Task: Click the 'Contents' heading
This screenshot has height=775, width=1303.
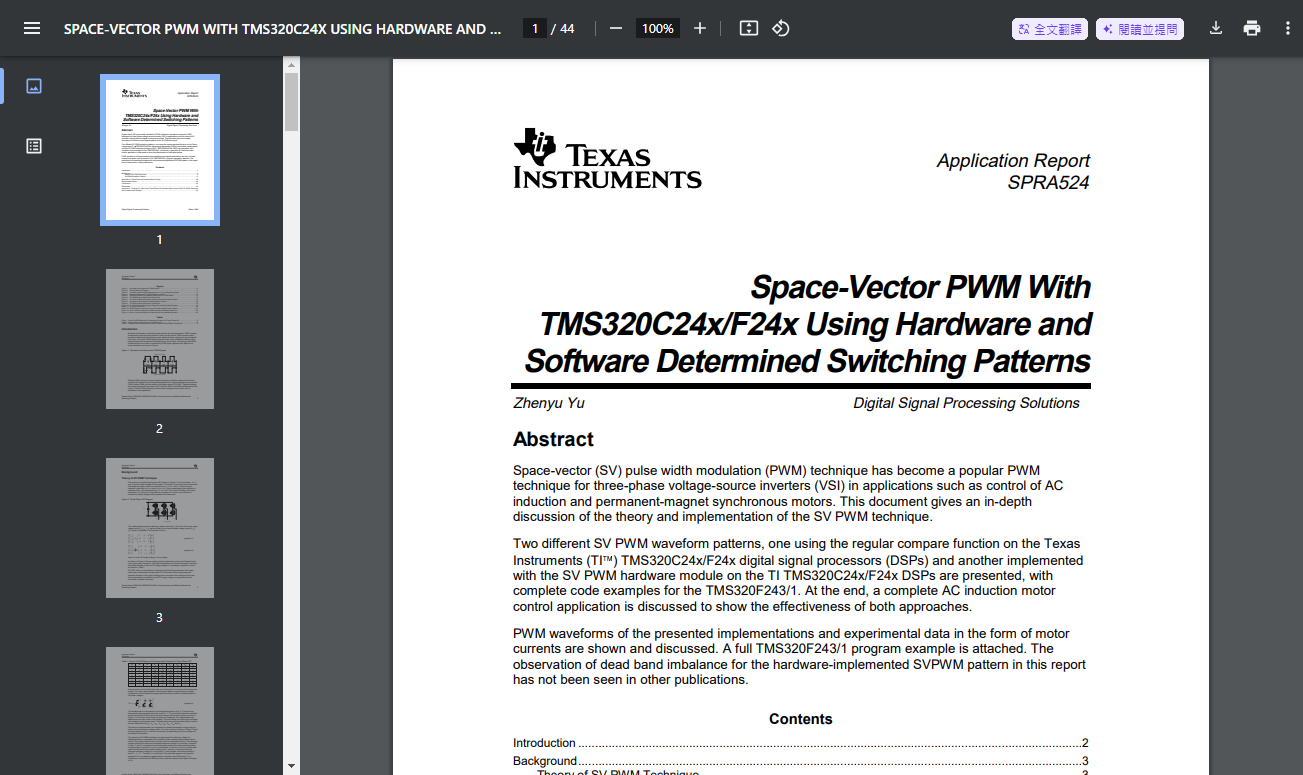Action: point(800,719)
